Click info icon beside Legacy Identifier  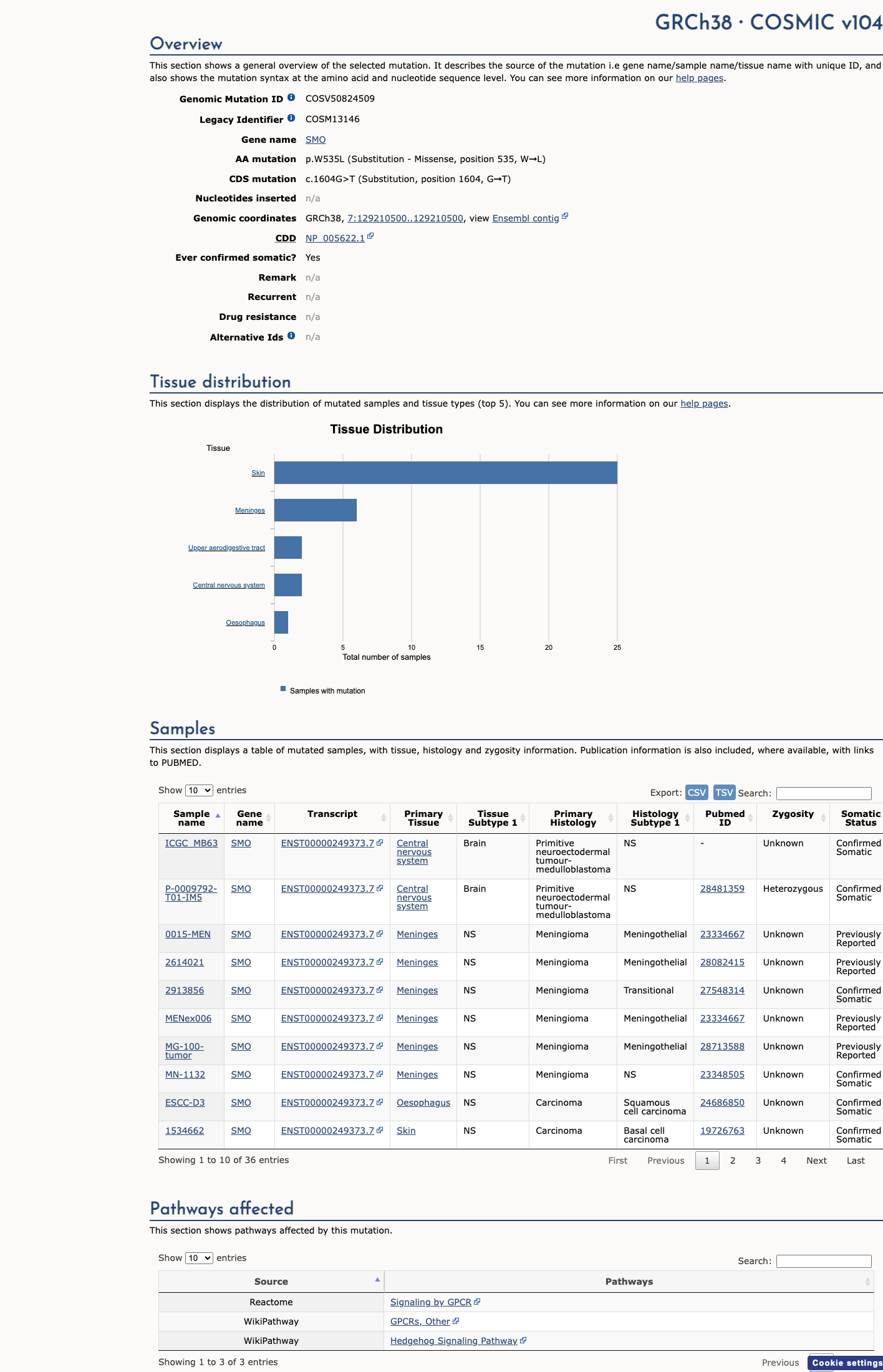pyautogui.click(x=291, y=118)
